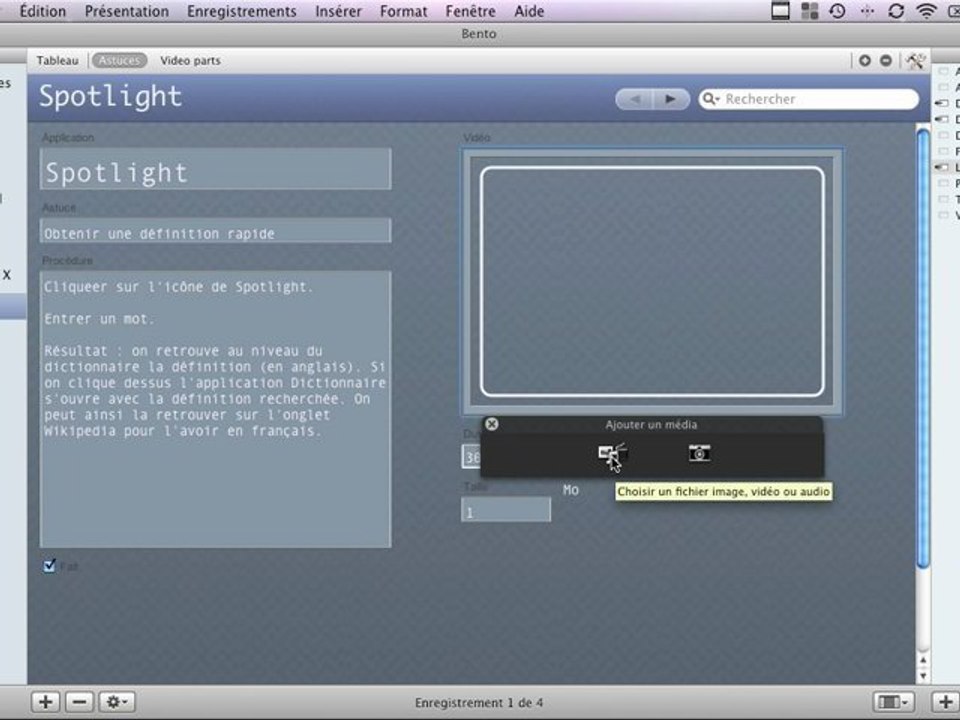The width and height of the screenshot is (960, 720).
Task: Click the Mo unit label
Action: (x=571, y=490)
